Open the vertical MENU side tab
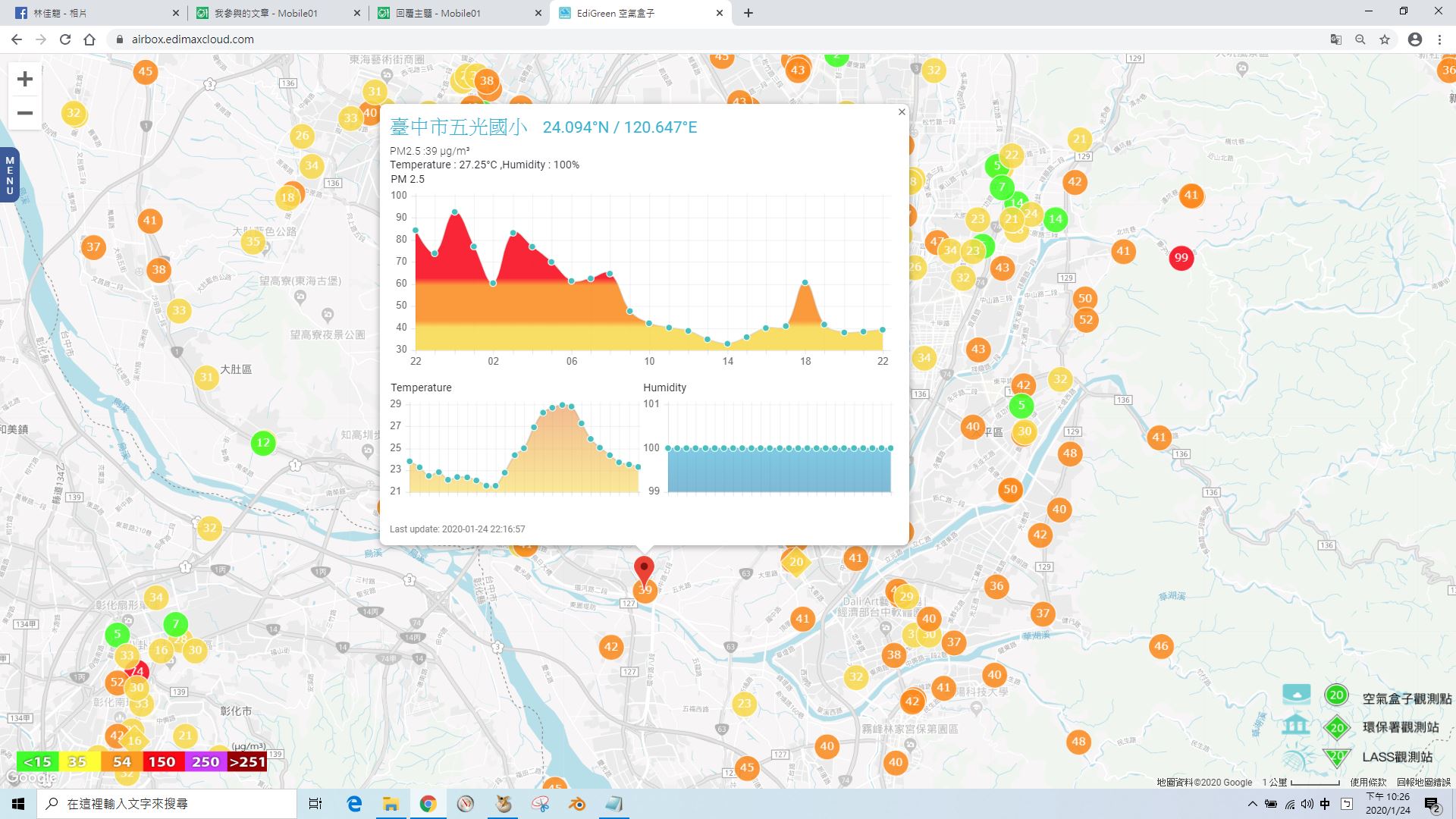1456x819 pixels. coord(9,175)
